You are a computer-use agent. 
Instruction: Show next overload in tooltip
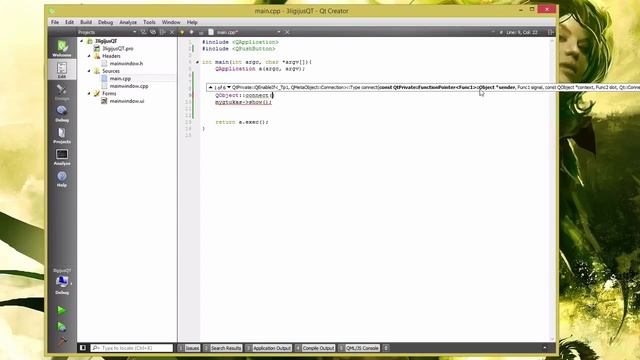(229, 87)
